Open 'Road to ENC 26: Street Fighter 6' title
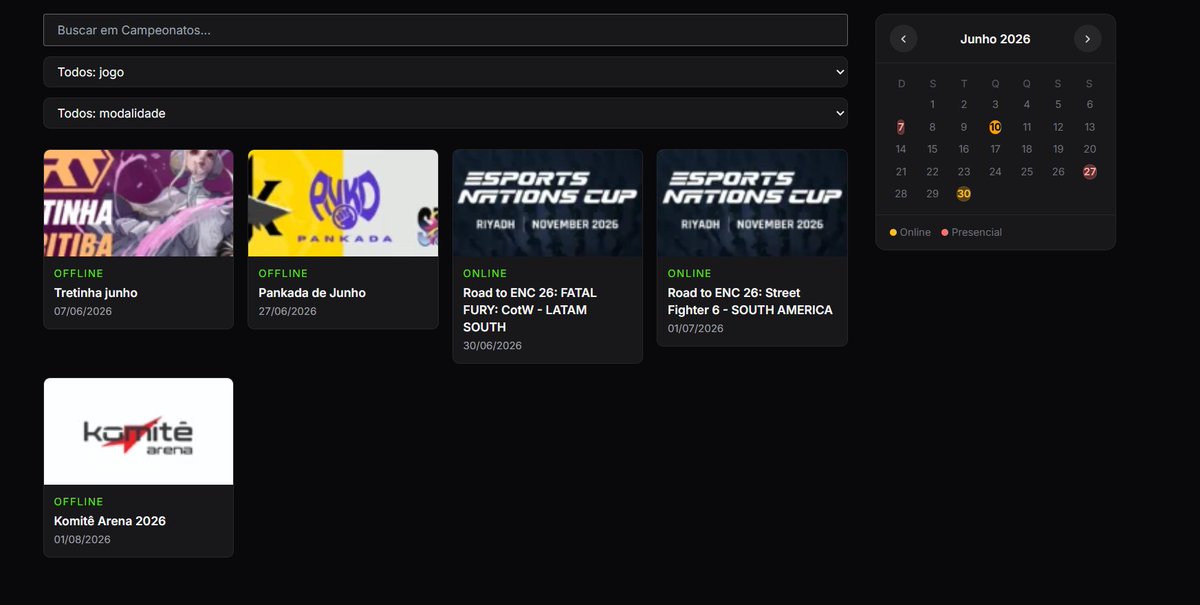The image size is (1200, 605). [x=750, y=301]
